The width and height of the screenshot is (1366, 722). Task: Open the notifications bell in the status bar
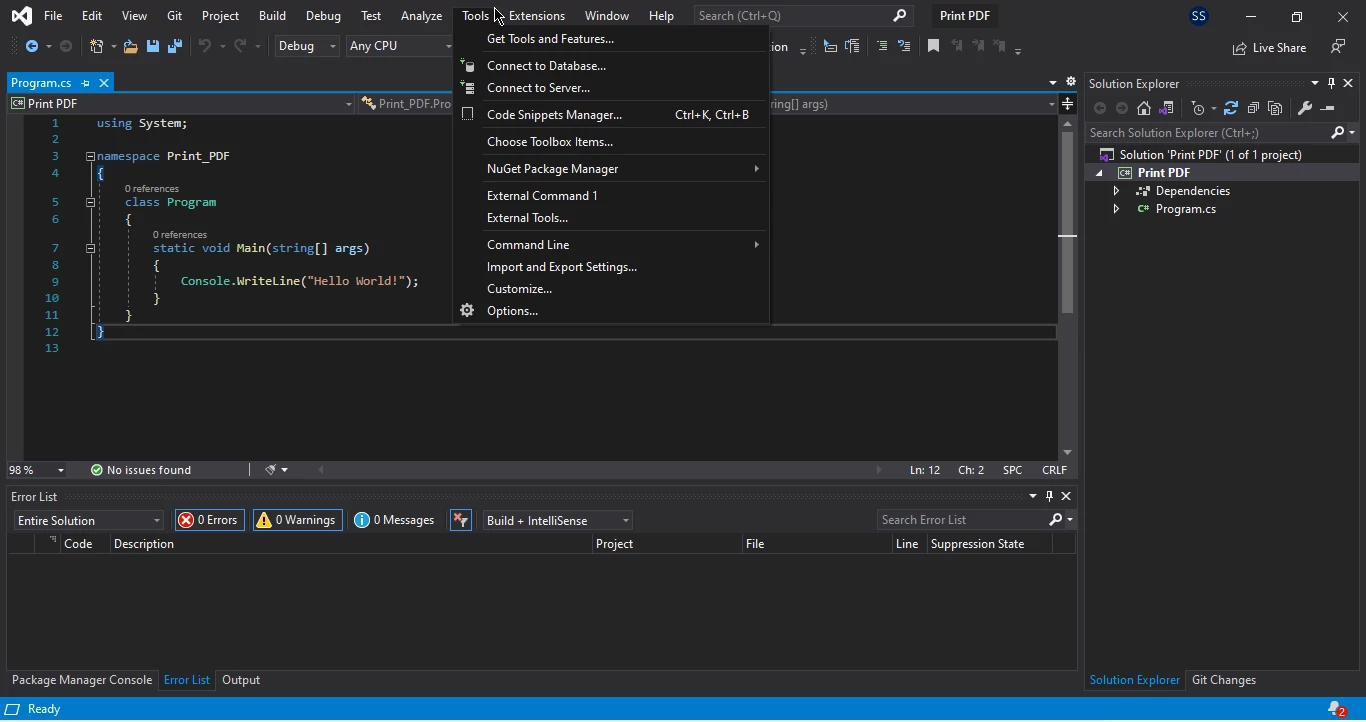(1336, 709)
